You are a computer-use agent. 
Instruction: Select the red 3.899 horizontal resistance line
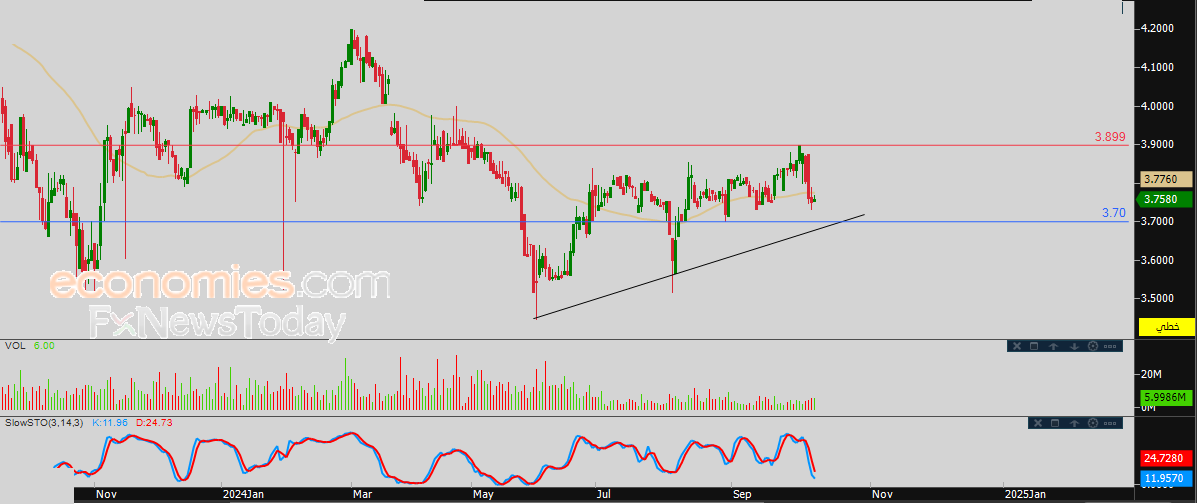565,144
